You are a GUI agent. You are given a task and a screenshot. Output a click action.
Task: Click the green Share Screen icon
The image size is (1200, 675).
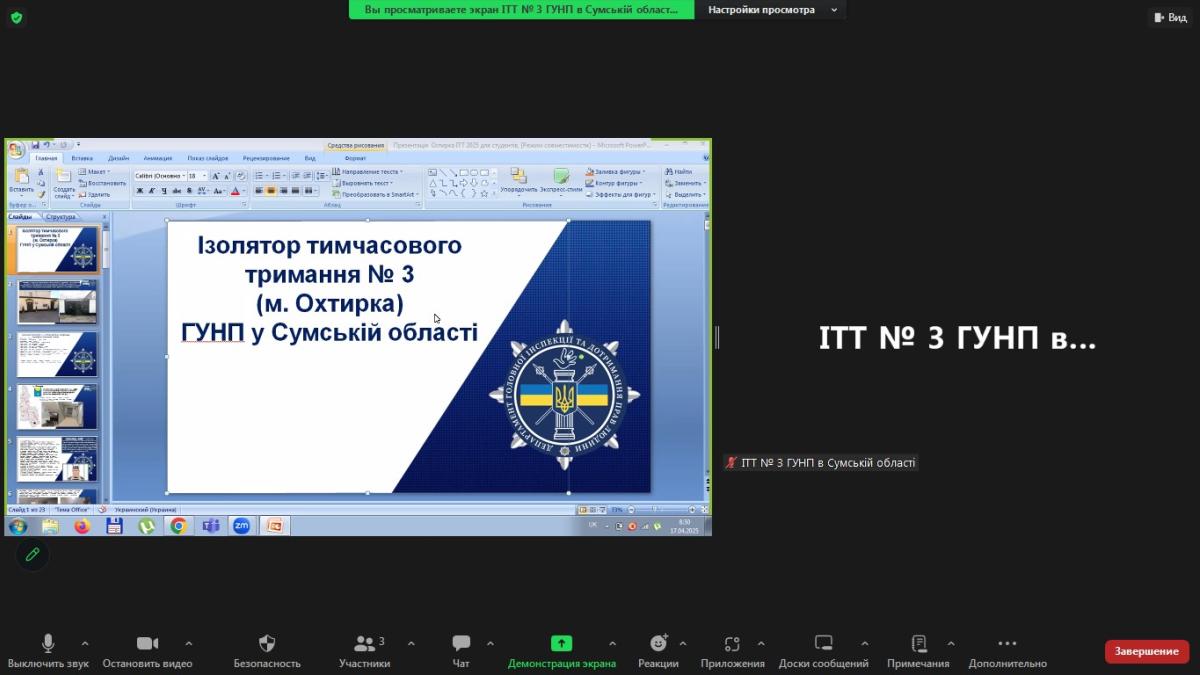click(x=561, y=644)
